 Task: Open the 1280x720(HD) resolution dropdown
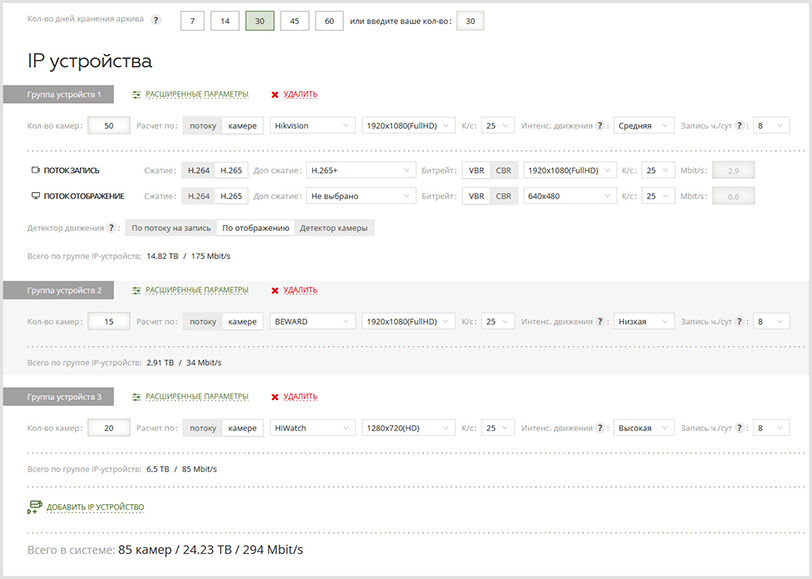(x=408, y=428)
